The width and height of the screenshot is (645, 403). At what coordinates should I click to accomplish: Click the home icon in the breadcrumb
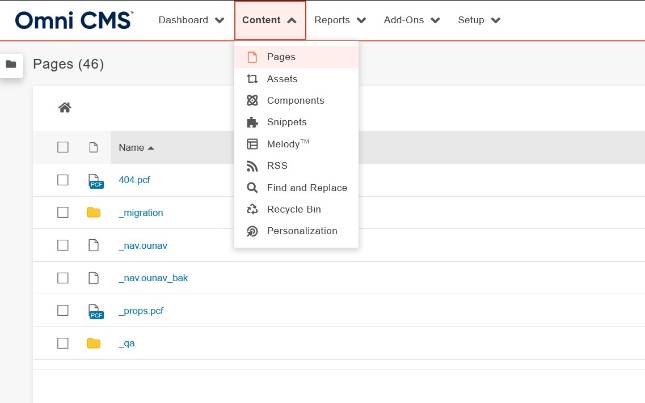point(65,108)
